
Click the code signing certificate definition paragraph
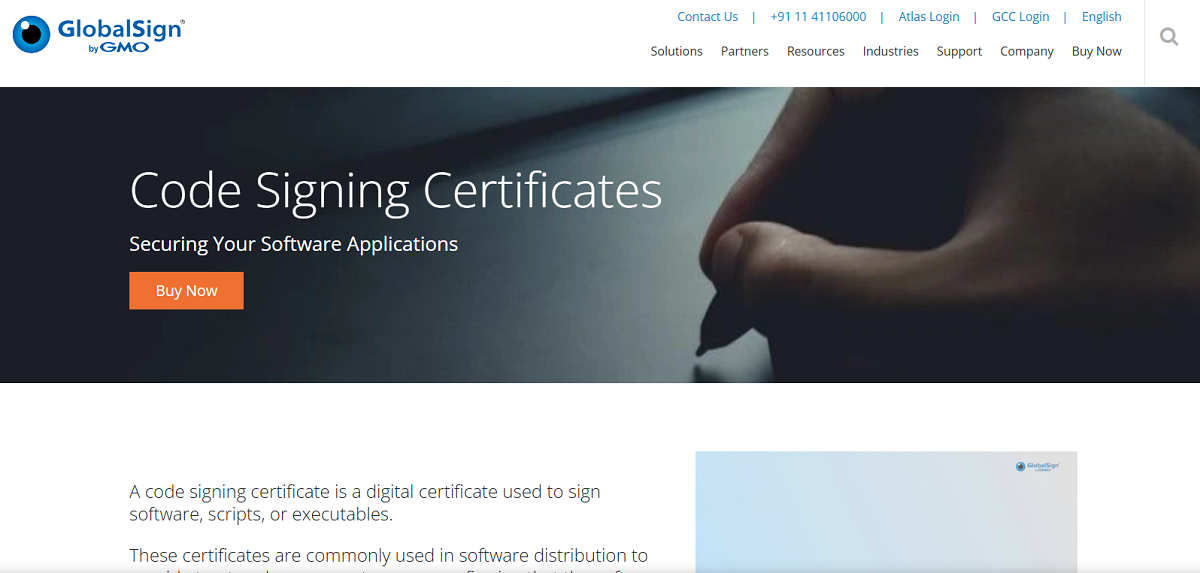[x=364, y=503]
